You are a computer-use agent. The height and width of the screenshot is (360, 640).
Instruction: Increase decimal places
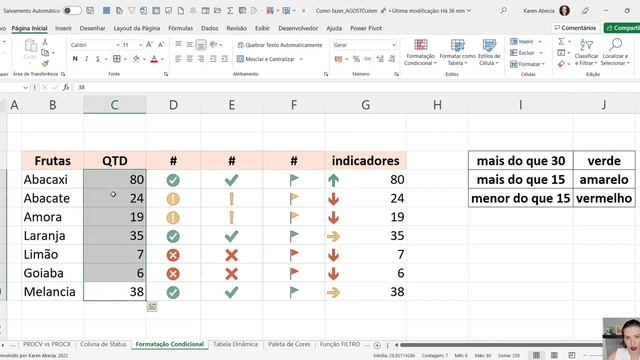pos(380,59)
